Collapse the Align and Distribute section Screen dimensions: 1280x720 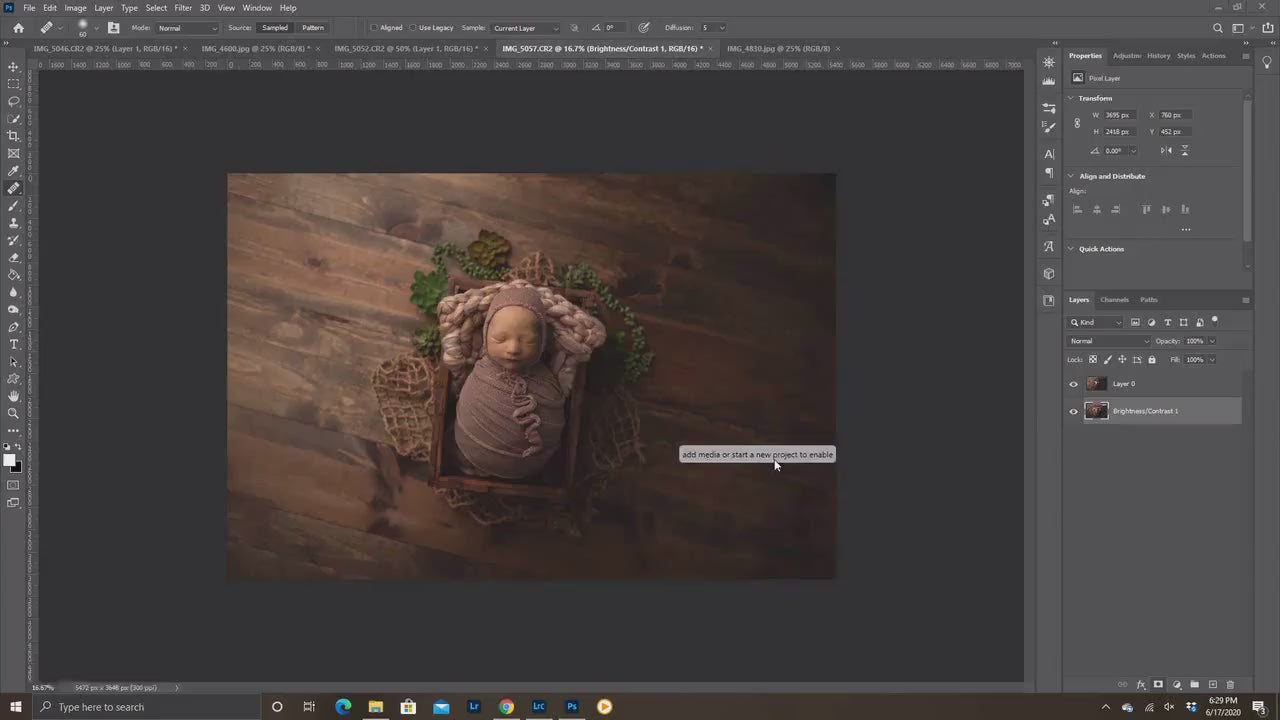pyautogui.click(x=1071, y=176)
